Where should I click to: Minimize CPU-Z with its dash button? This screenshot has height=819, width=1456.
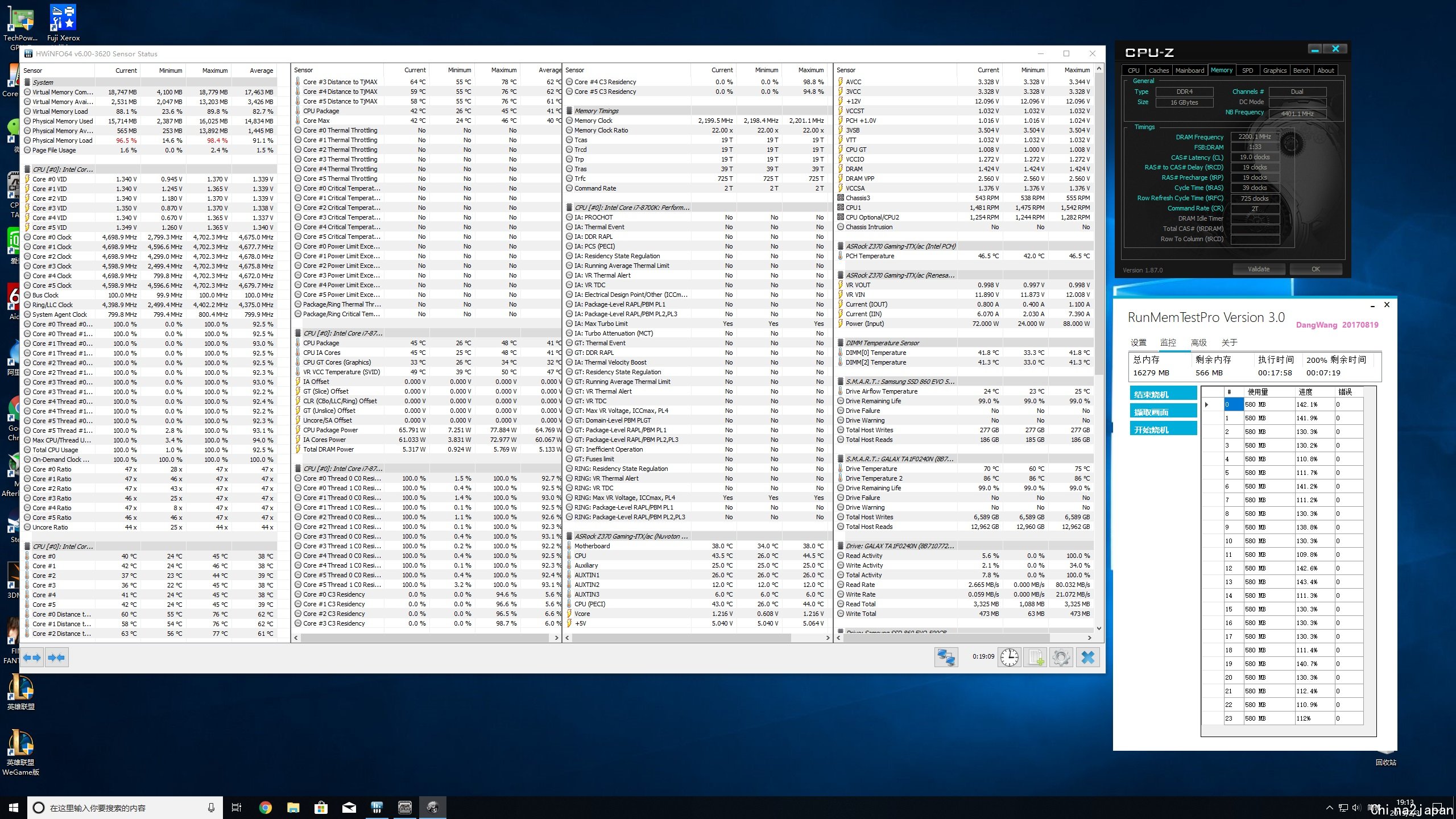(x=1315, y=49)
